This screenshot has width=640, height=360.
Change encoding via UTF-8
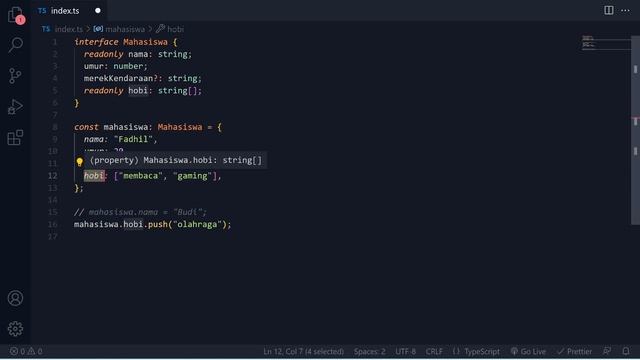point(405,351)
